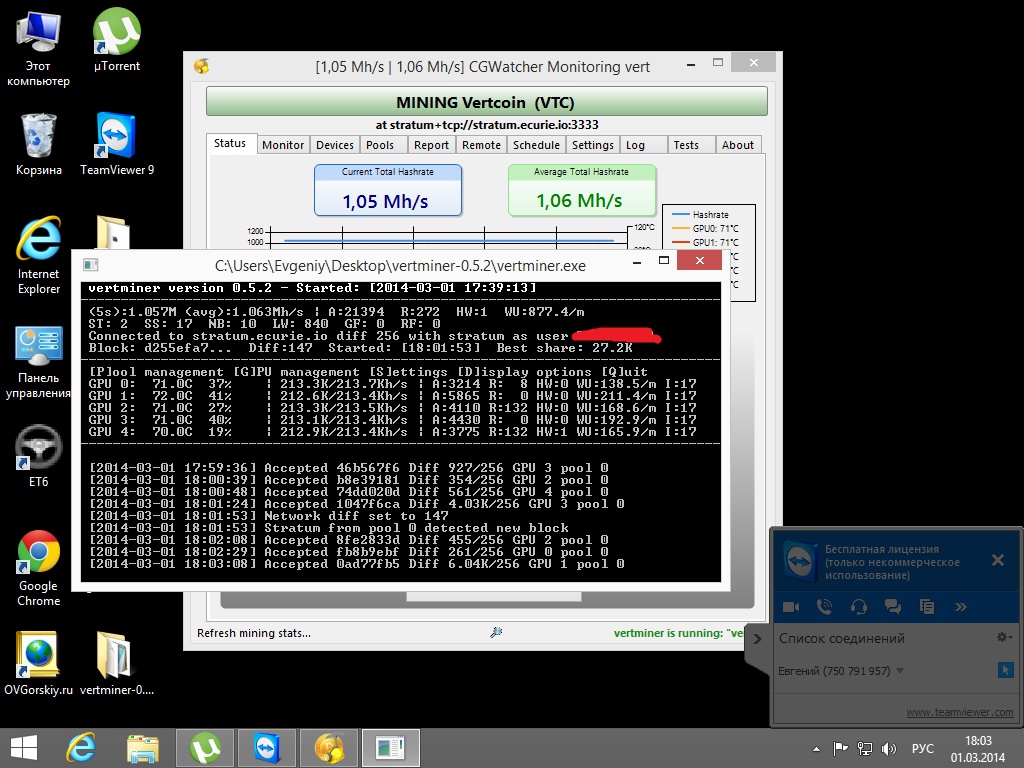The width and height of the screenshot is (1024, 768).
Task: Switch to CGWatcher on the taskbar
Action: click(329, 748)
